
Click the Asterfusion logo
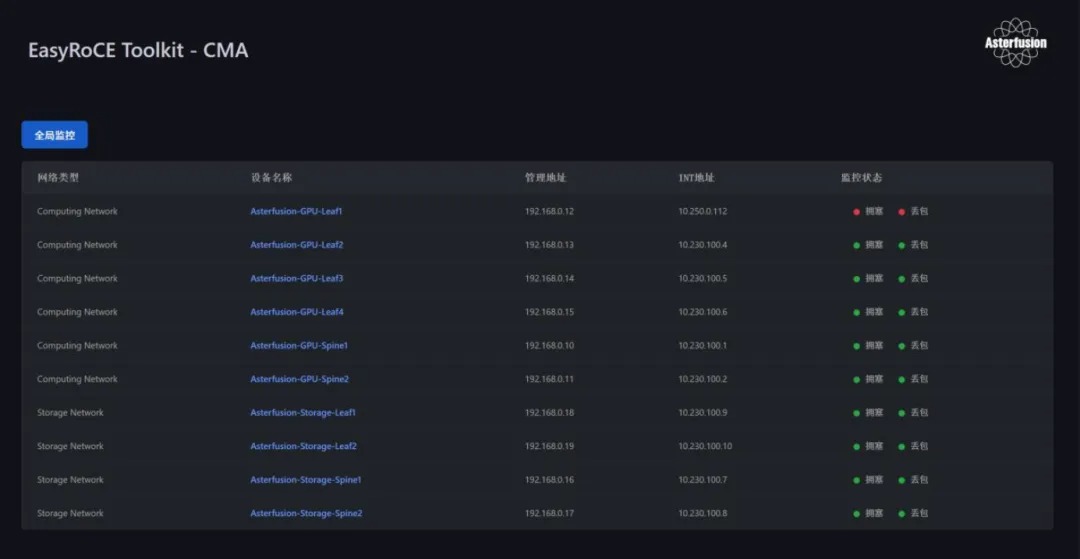(x=1015, y=43)
